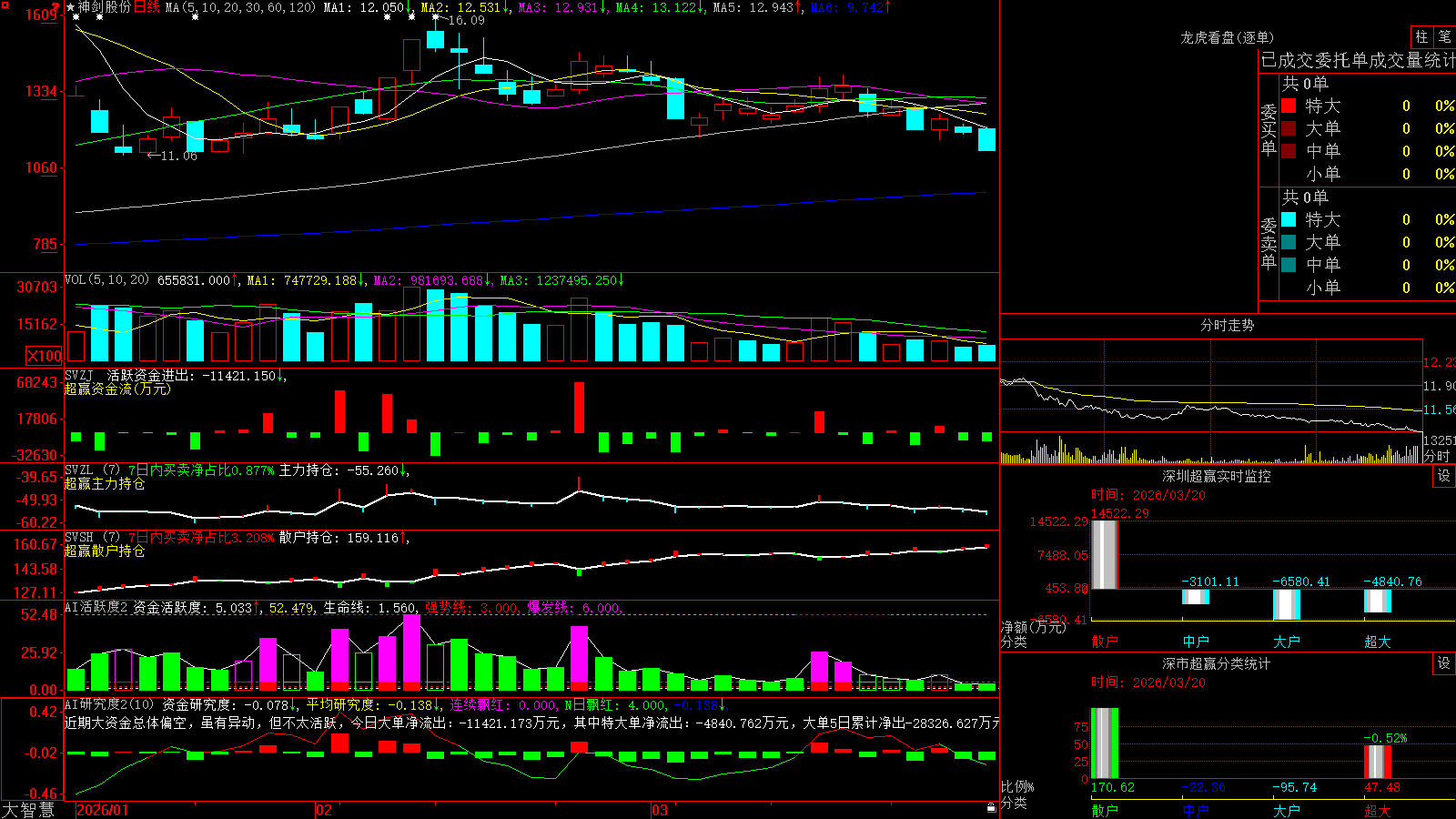
Task: Select the 龙虎看盘(逐单) panel title
Action: 1227,37
